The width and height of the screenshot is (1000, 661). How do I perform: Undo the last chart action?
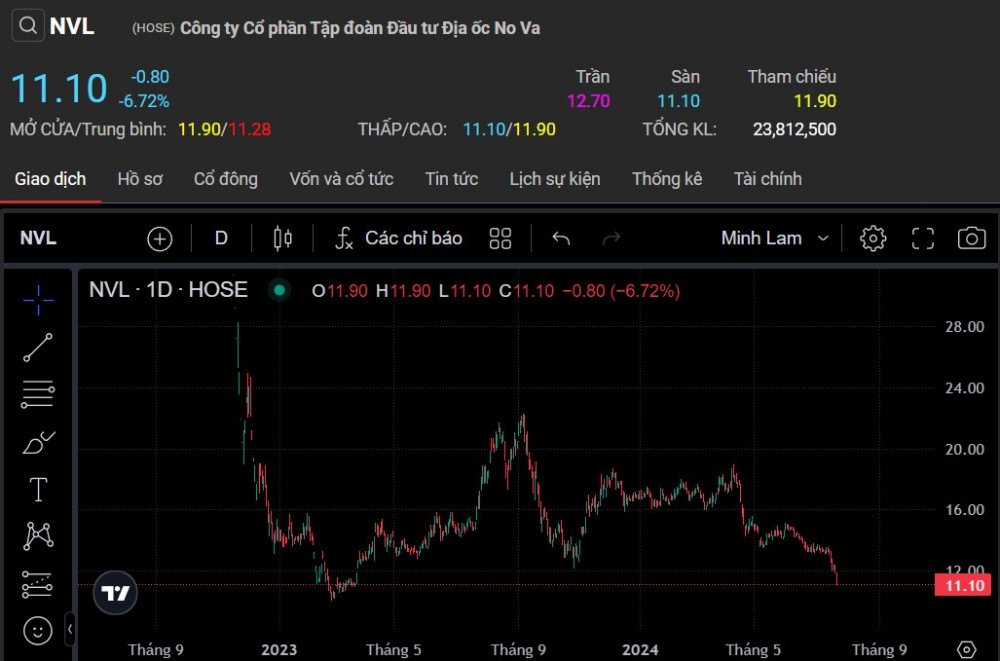coord(561,239)
